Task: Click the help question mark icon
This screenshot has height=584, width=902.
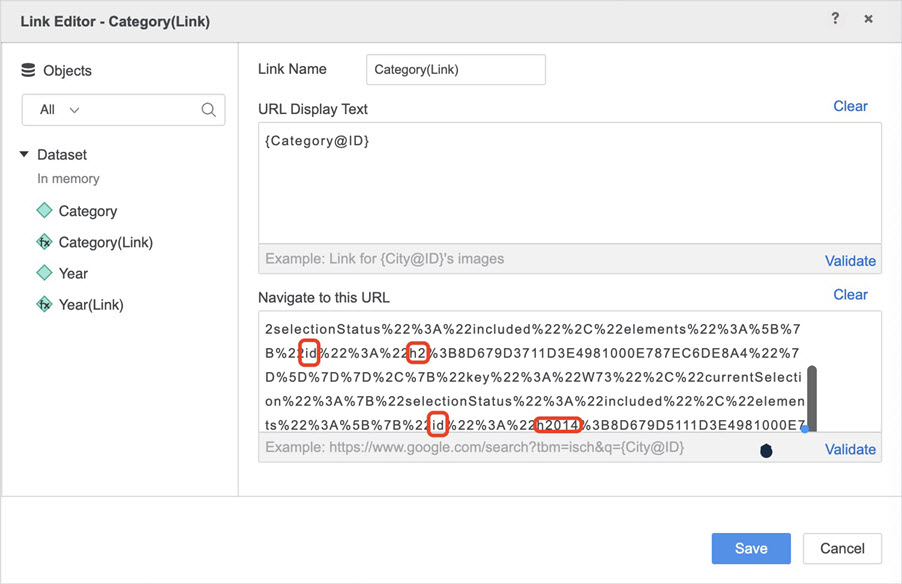Action: [835, 19]
